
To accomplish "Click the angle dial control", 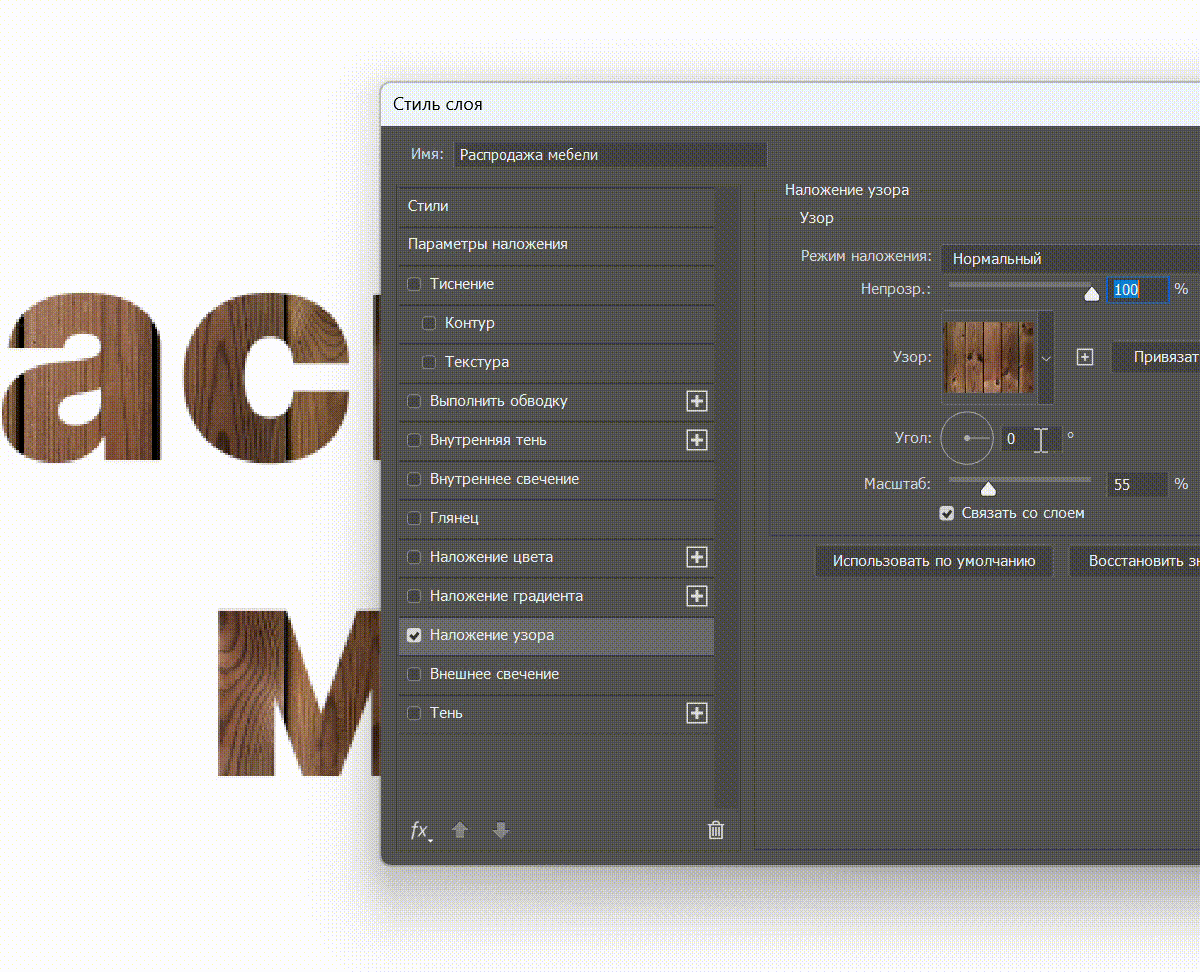I will coord(967,438).
